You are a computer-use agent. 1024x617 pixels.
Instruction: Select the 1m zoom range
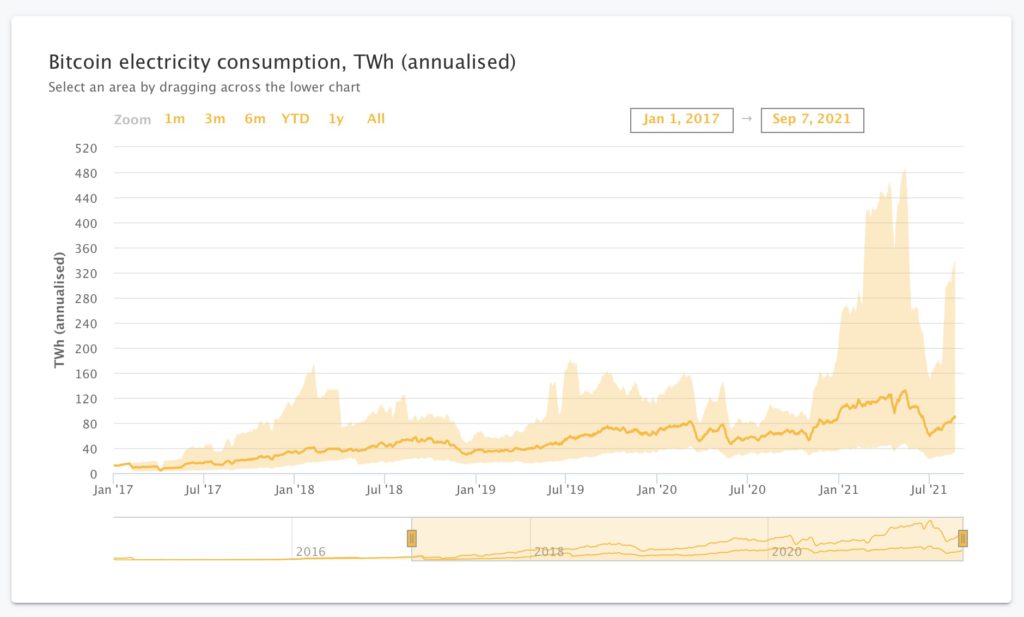coord(174,119)
